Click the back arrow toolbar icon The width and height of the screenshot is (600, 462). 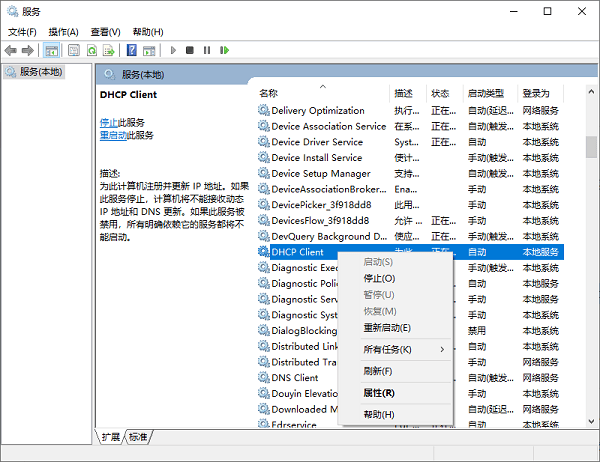click(11, 50)
